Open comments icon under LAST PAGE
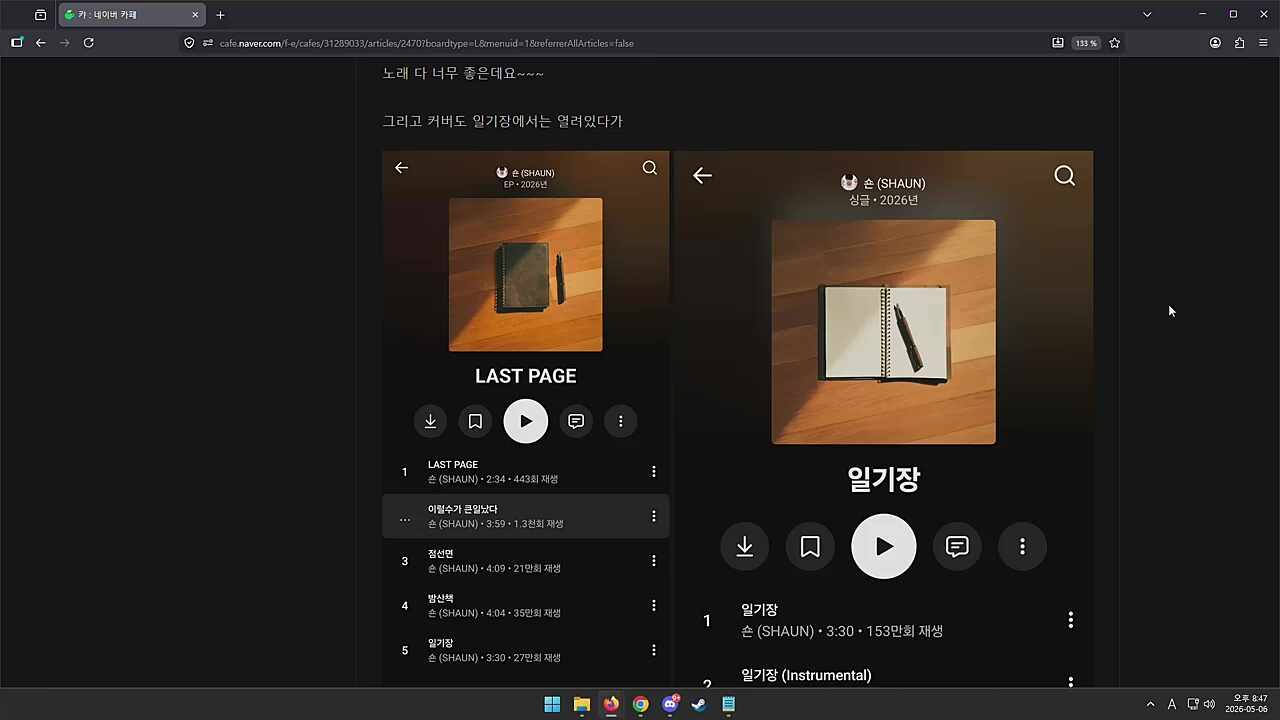1280x720 pixels. 576,421
